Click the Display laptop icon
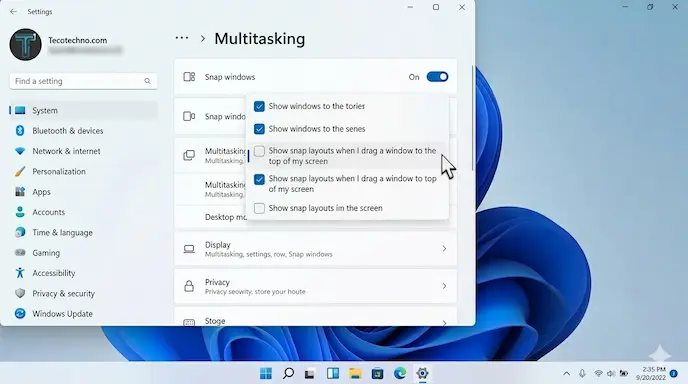Image resolution: width=688 pixels, height=384 pixels. click(189, 249)
